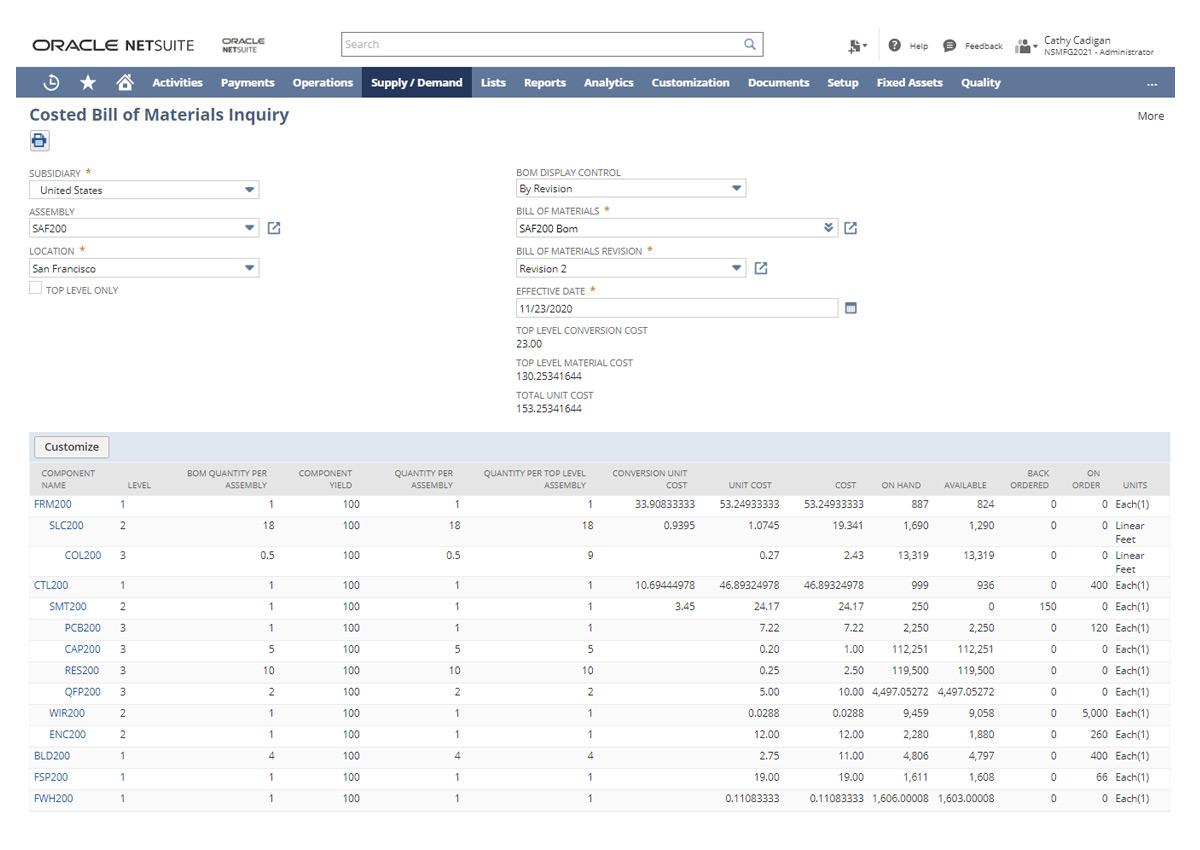Open the SMT200 component link

coord(68,606)
